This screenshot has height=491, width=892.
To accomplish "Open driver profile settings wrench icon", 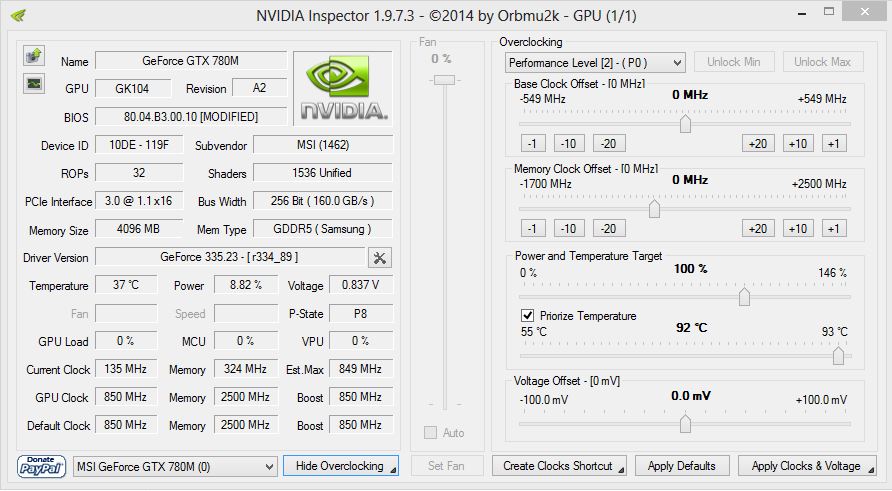I will point(379,258).
